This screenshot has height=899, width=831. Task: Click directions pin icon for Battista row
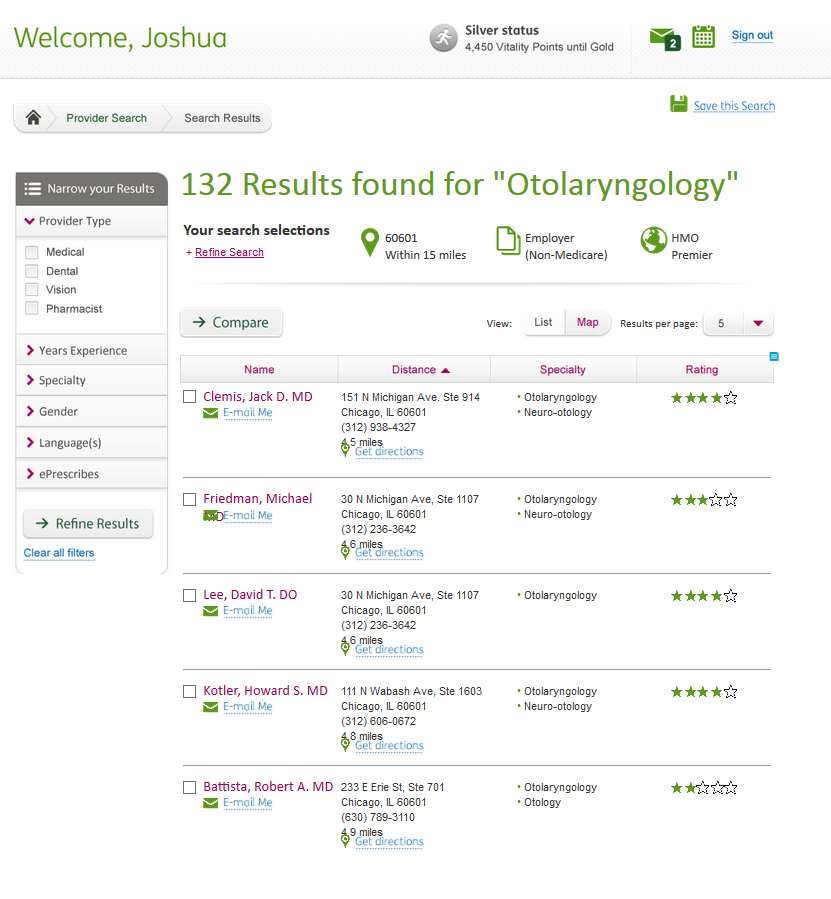pos(345,840)
